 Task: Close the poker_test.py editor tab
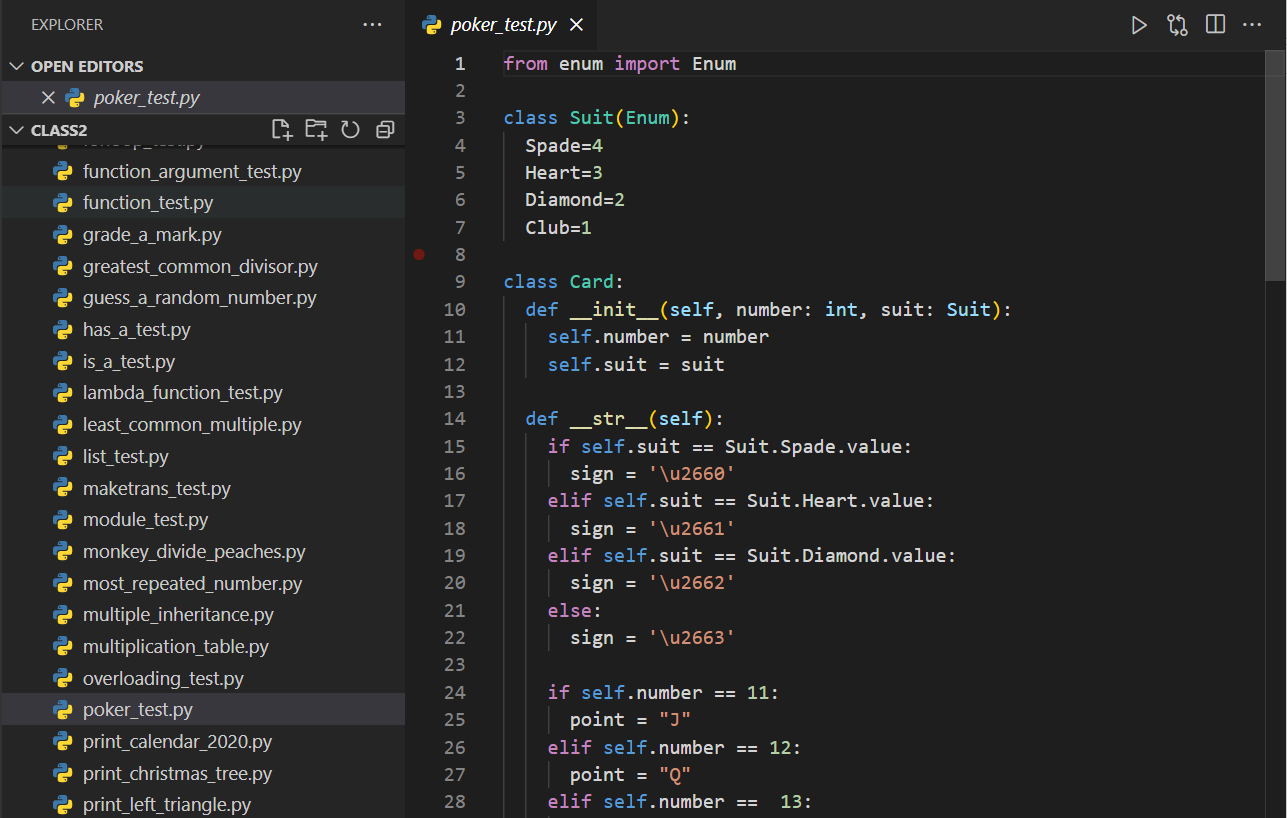coord(575,26)
